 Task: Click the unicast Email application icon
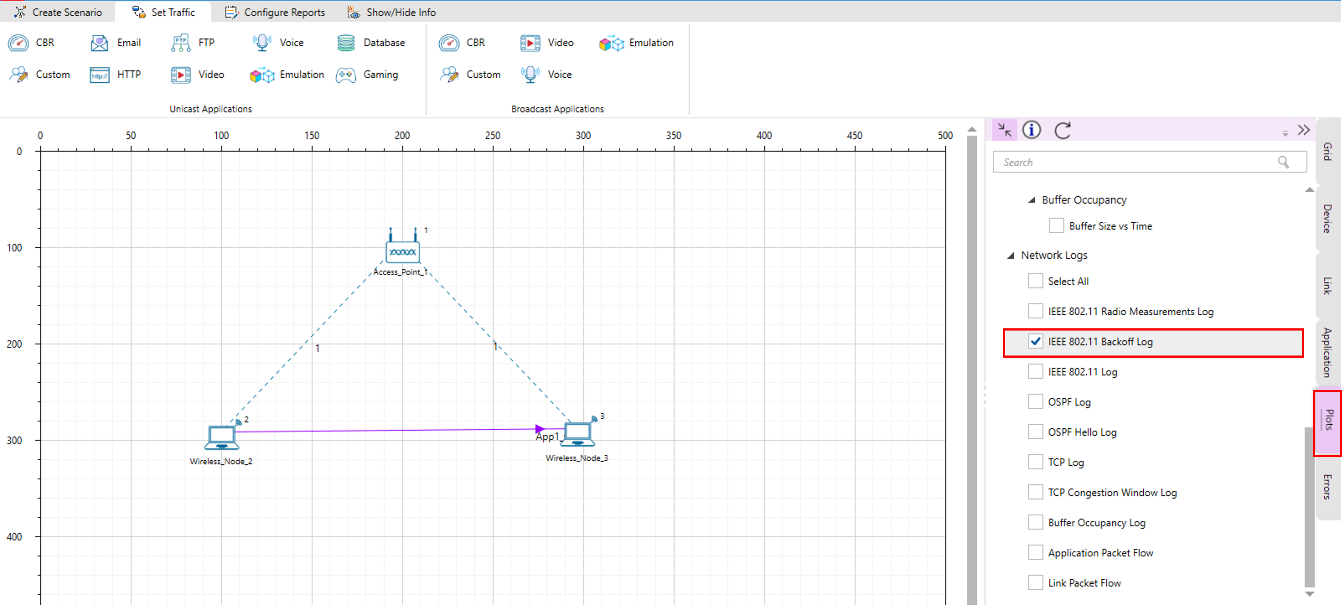pos(100,43)
